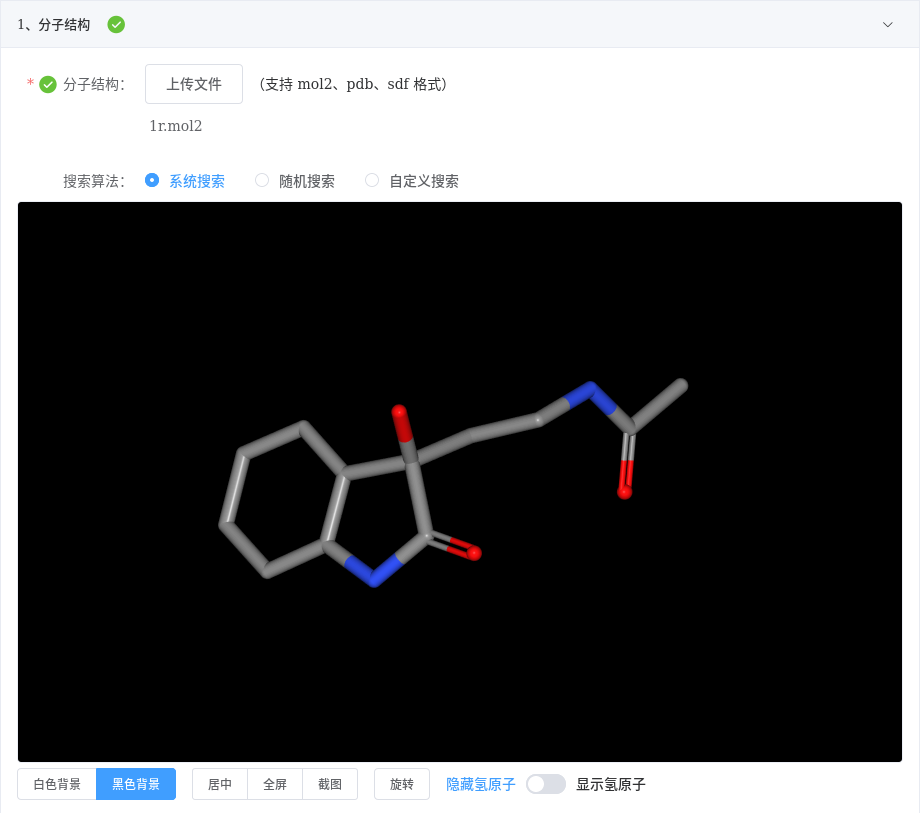Click the 显示氢原子 label
The height and width of the screenshot is (813, 920).
(611, 784)
